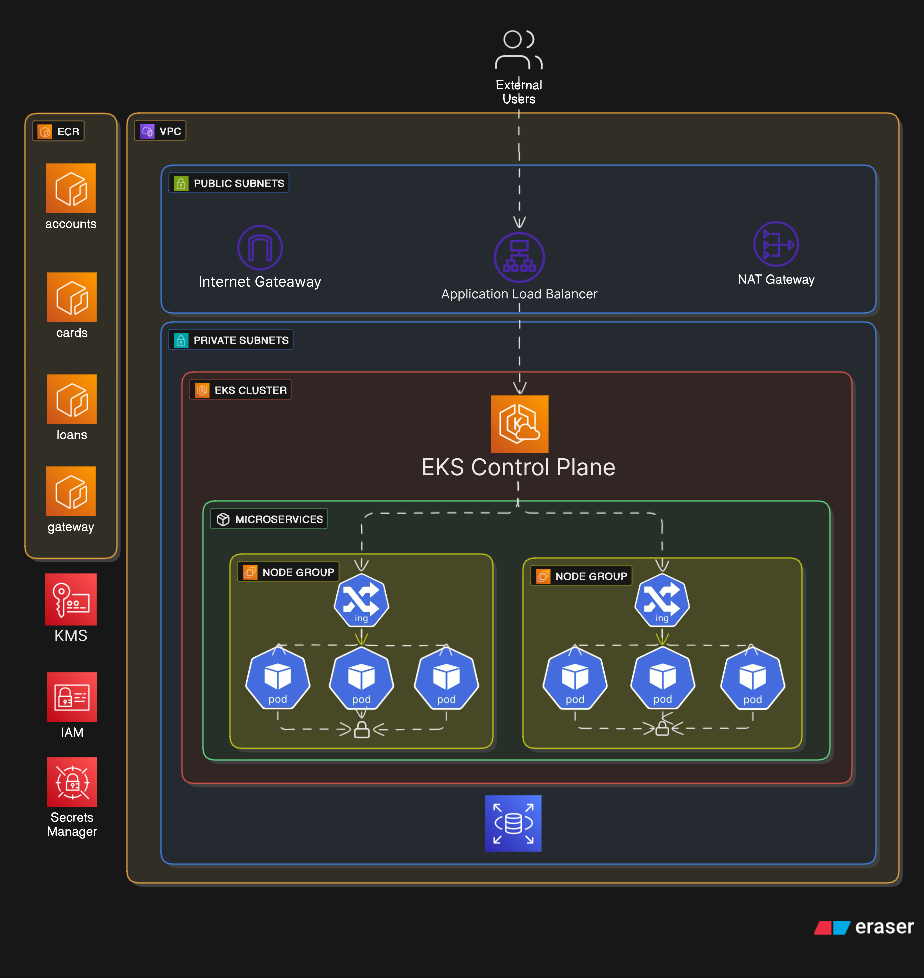This screenshot has height=978, width=924.
Task: Select the ECR cards repository icon
Action: (72, 297)
